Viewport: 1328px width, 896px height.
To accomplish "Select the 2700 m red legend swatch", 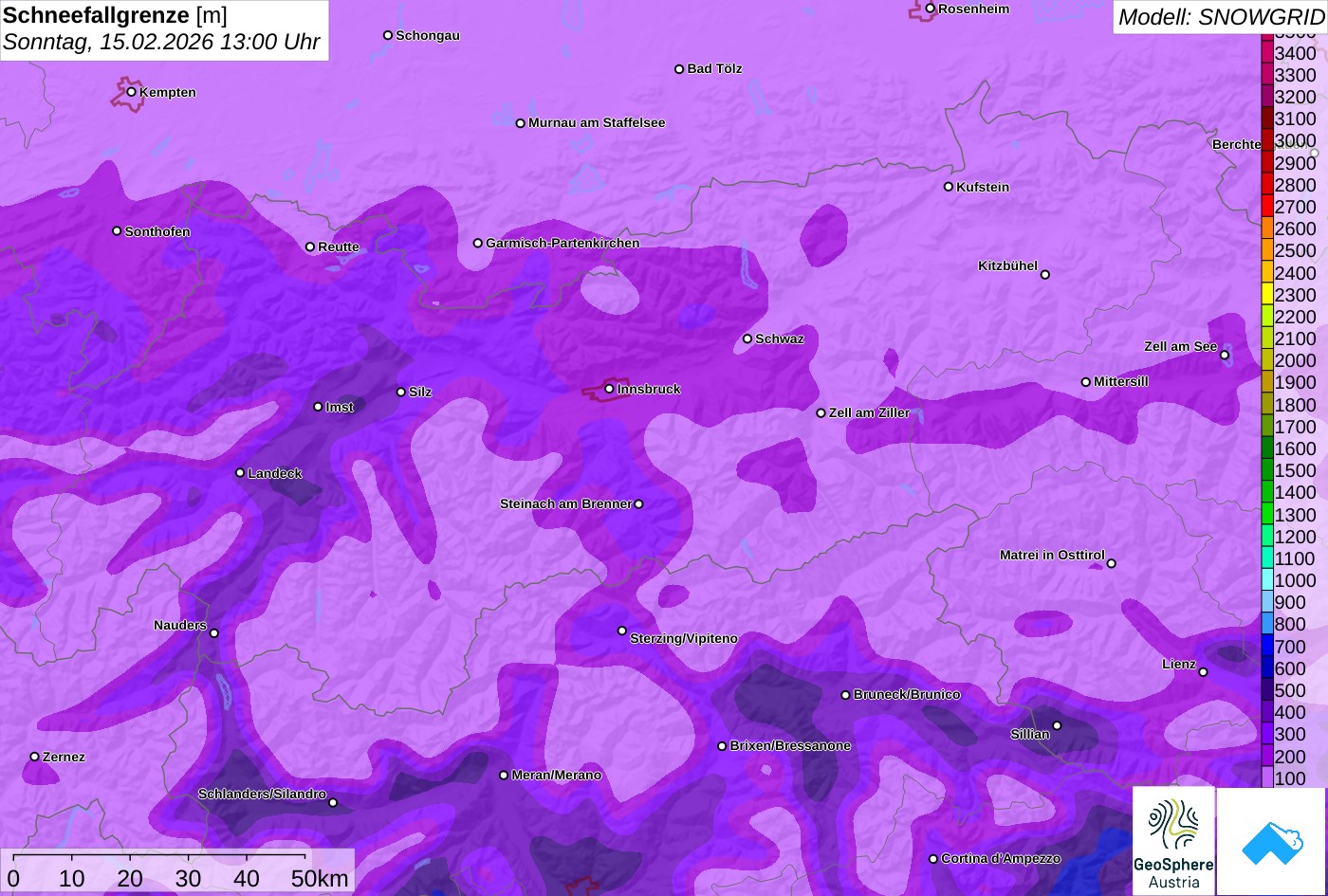I will click(1266, 207).
